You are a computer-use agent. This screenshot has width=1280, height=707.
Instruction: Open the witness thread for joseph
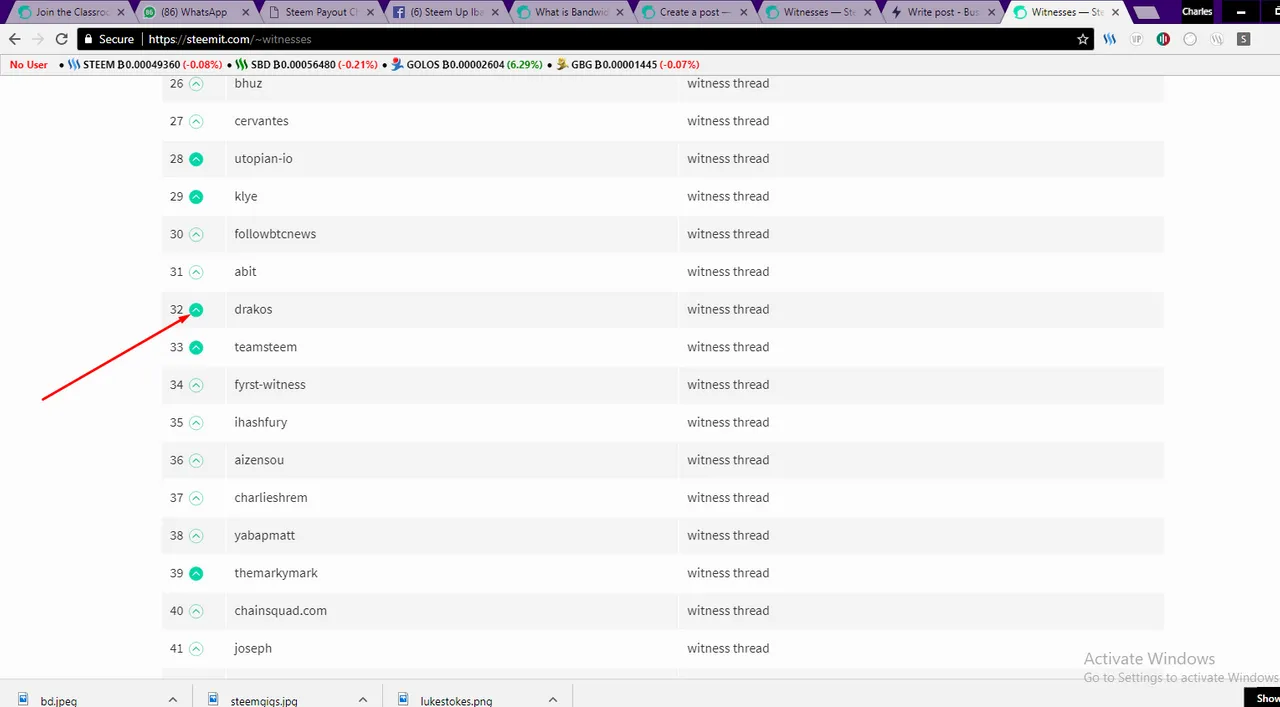point(728,649)
